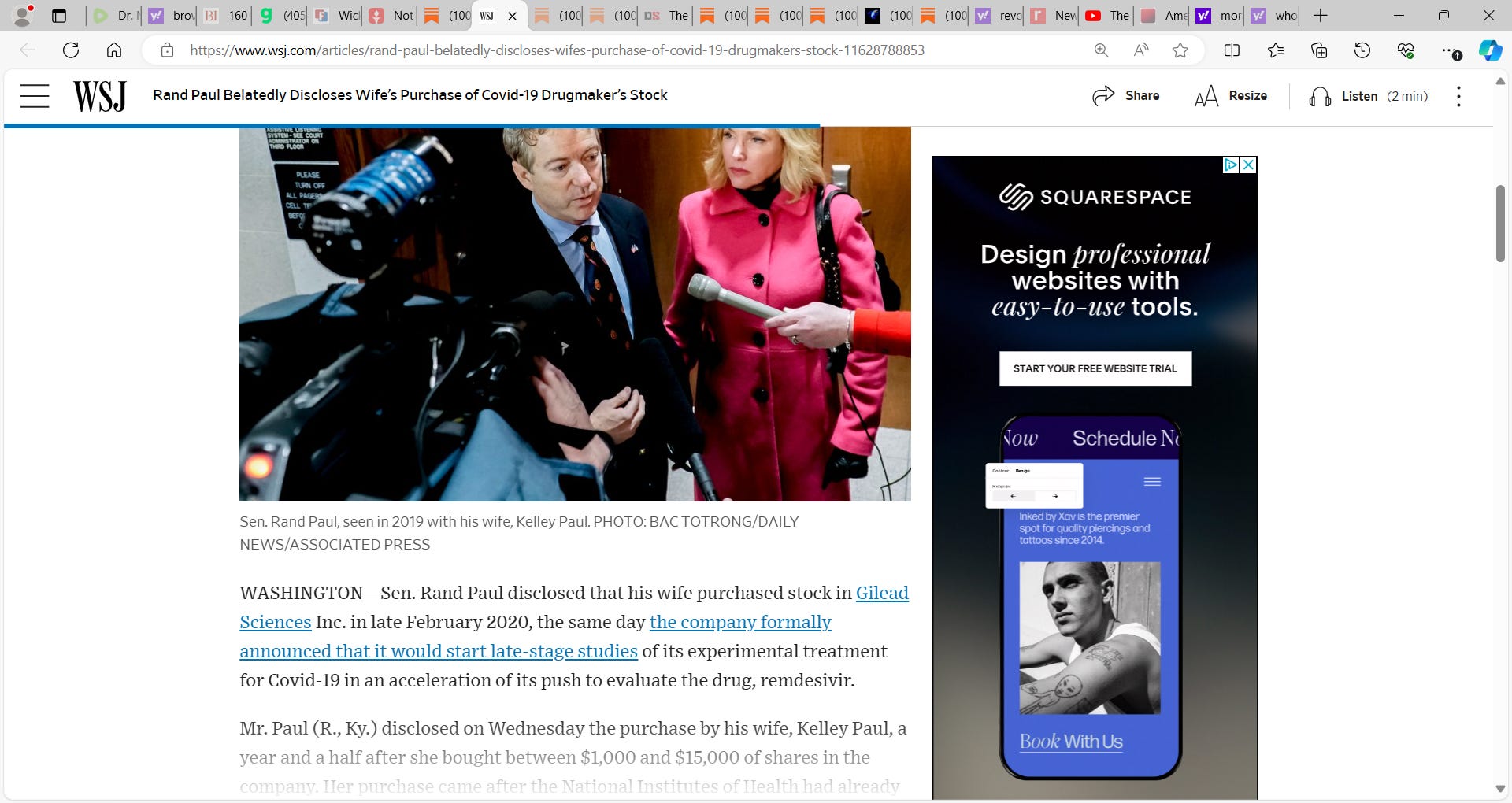Open a new tab
The height and width of the screenshot is (803, 1512).
[x=1321, y=15]
